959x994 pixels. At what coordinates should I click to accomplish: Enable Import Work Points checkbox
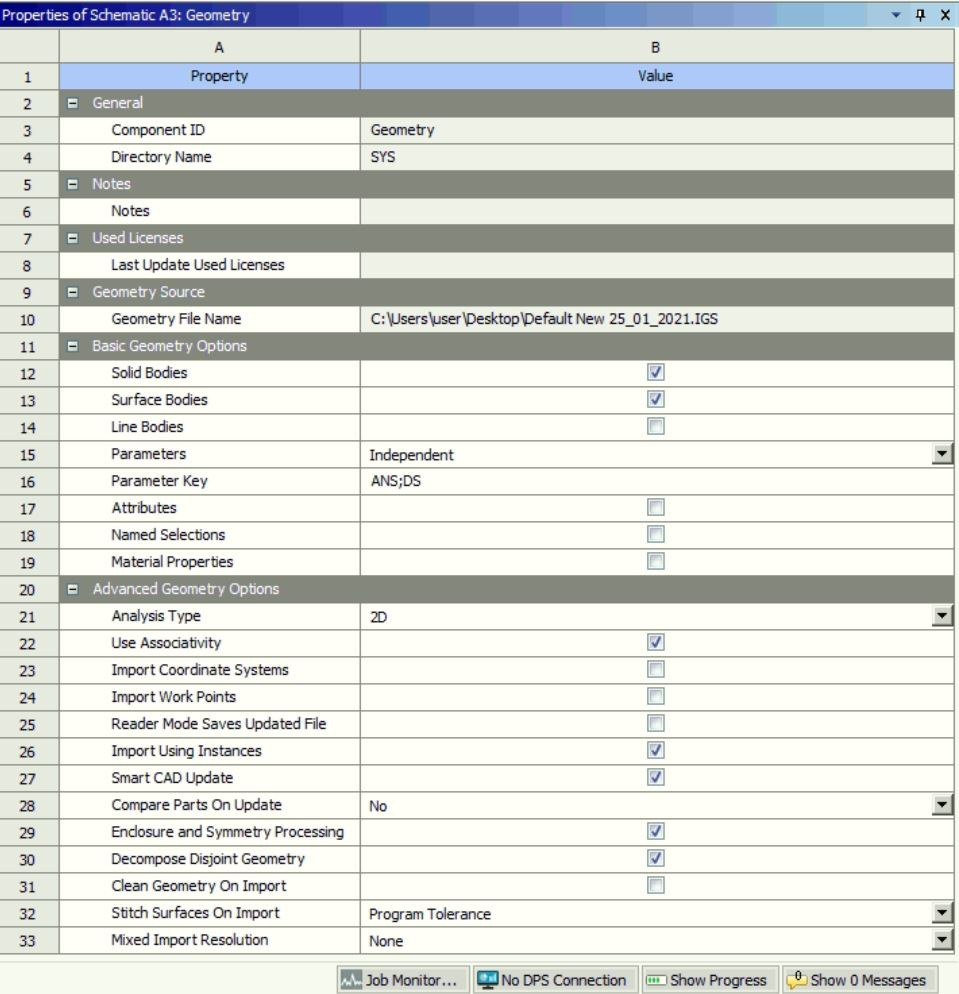[x=655, y=696]
